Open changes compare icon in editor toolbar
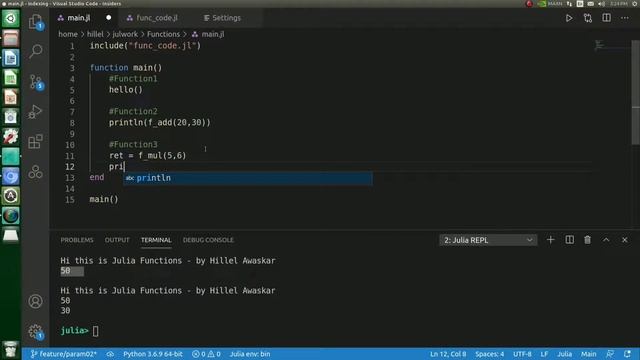Image resolution: width=640 pixels, height=360 pixels. pyautogui.click(x=587, y=18)
